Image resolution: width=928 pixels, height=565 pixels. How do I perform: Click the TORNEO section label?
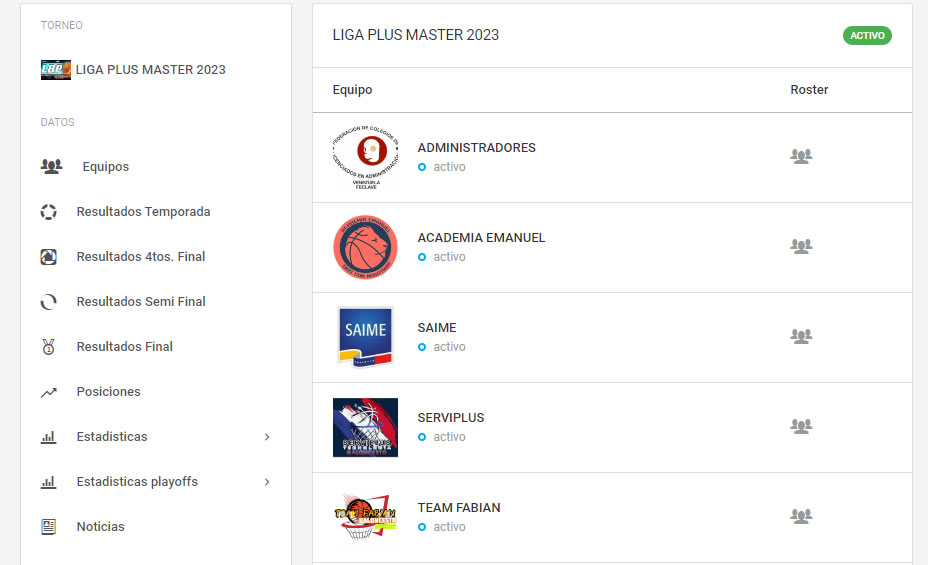coord(62,25)
